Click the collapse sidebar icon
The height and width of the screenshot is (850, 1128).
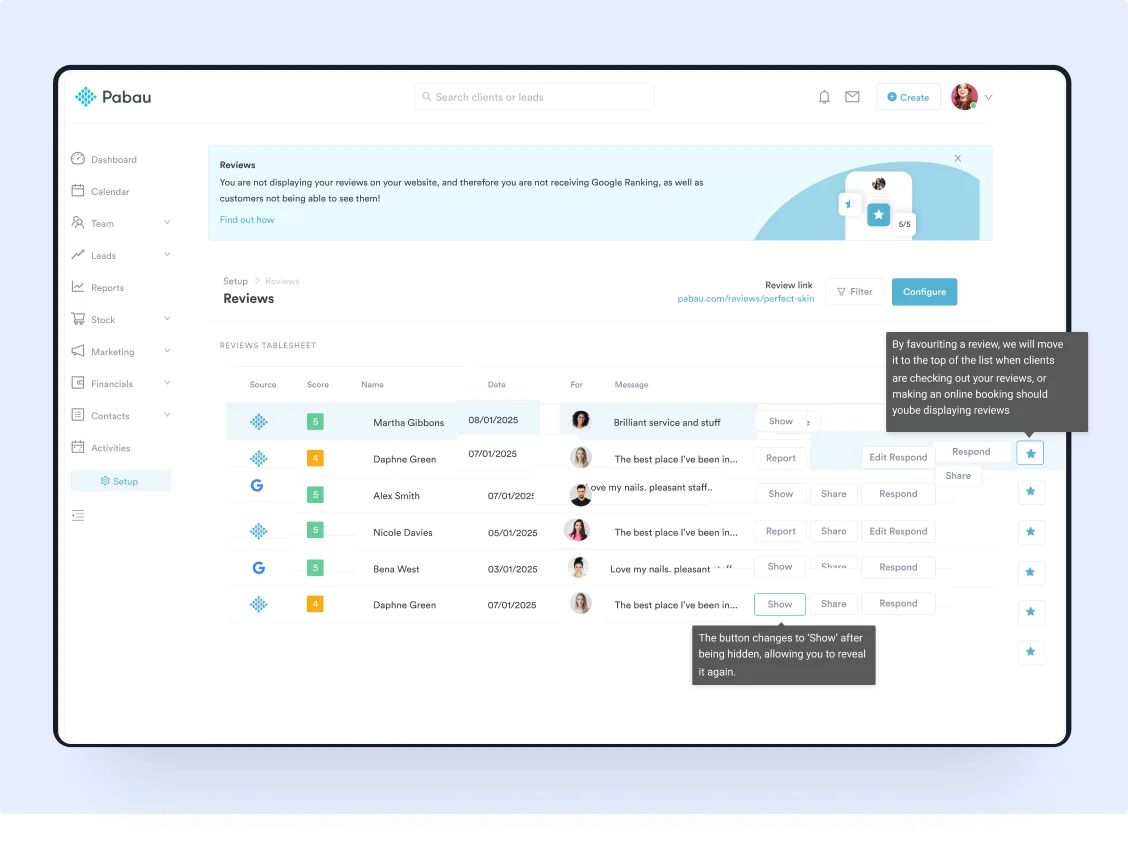click(78, 515)
